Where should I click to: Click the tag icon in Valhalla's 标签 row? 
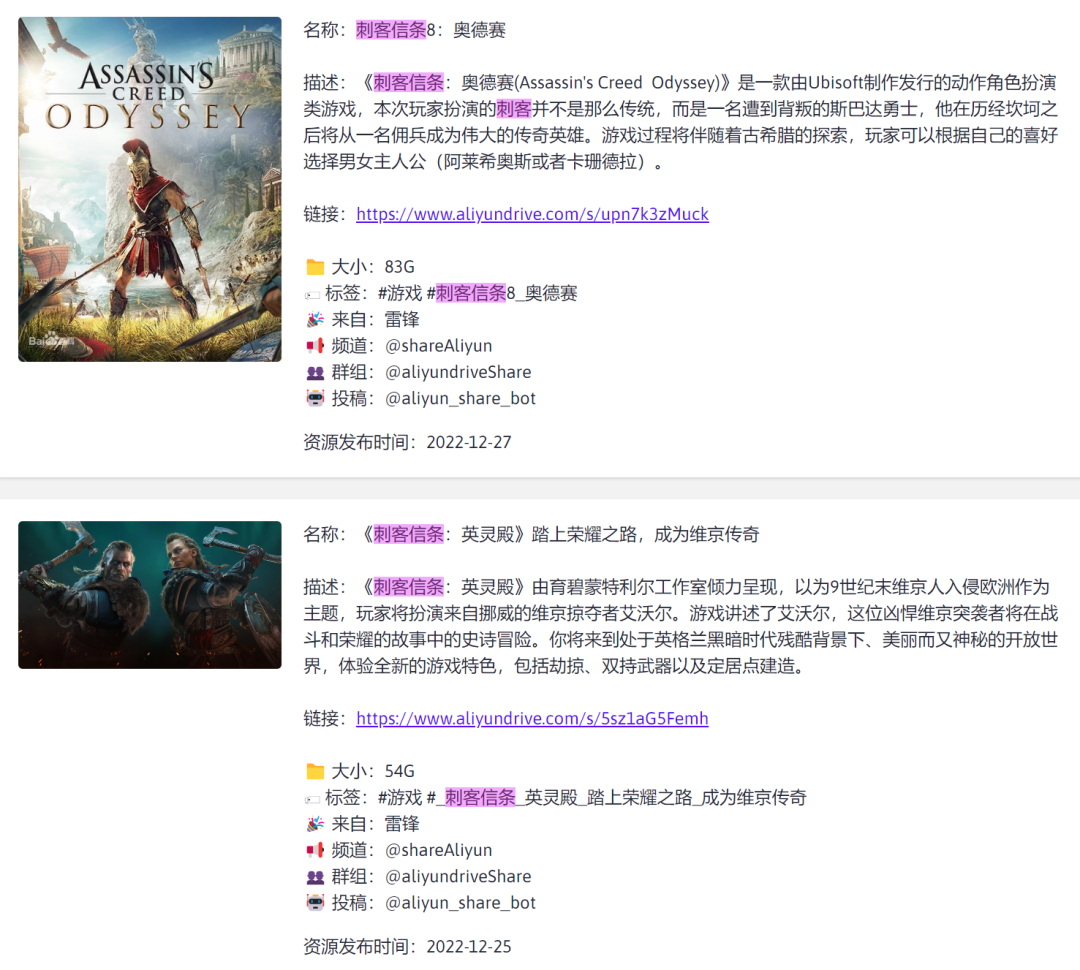pyautogui.click(x=312, y=799)
